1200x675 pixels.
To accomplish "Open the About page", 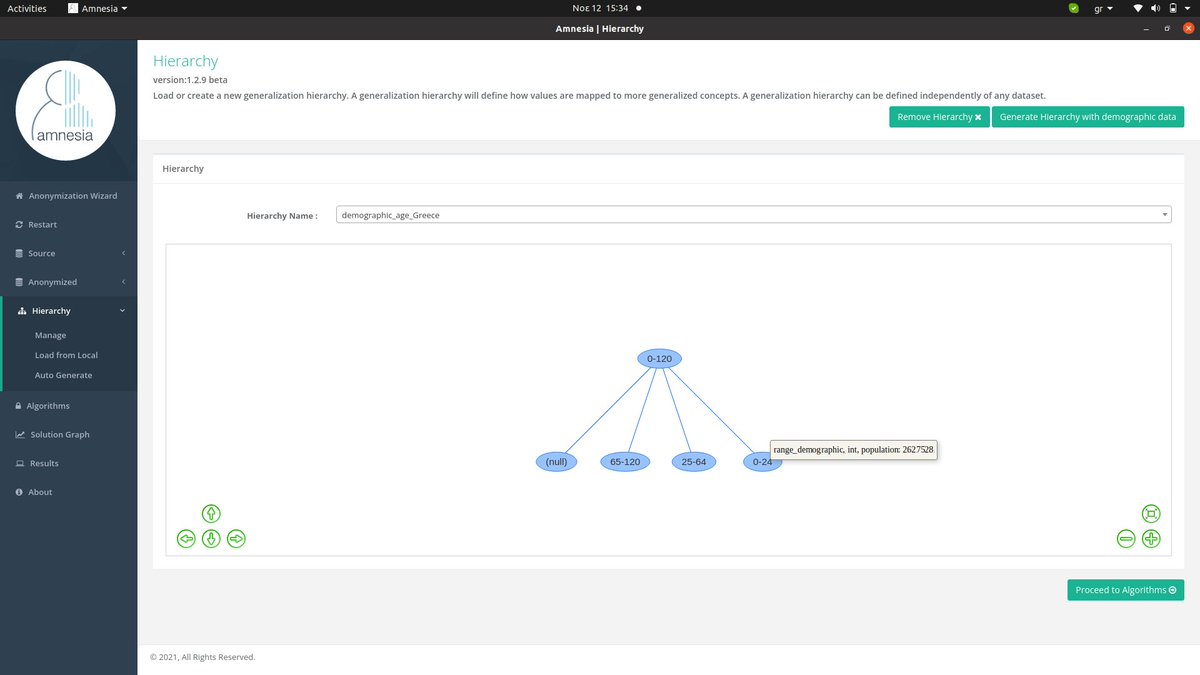I will [68, 492].
